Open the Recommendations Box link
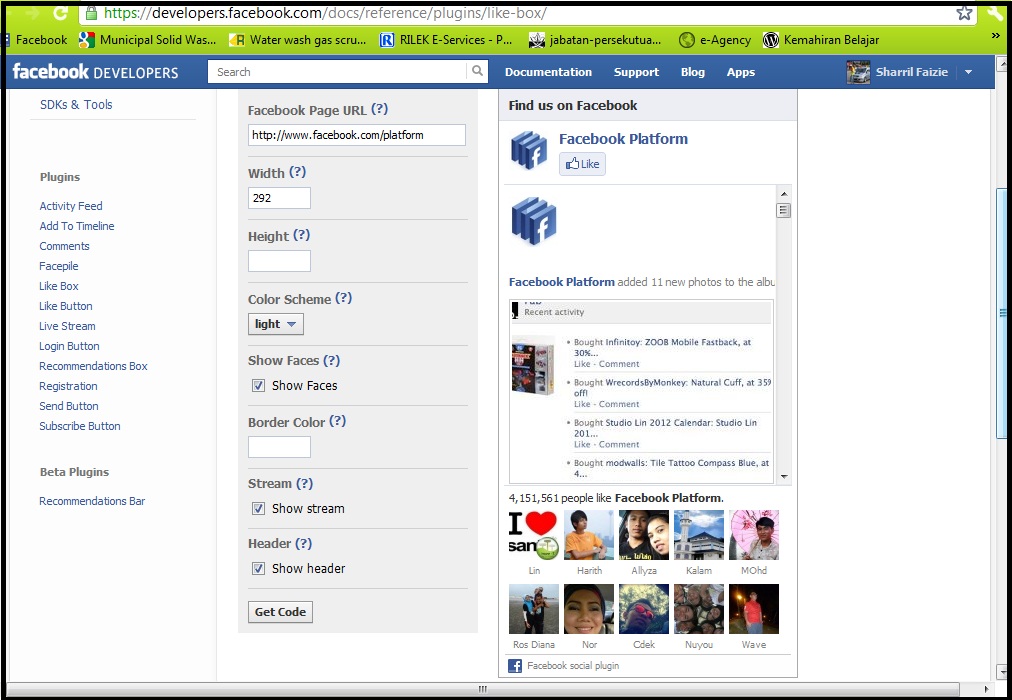Viewport: 1012px width, 700px height. pyautogui.click(x=94, y=366)
